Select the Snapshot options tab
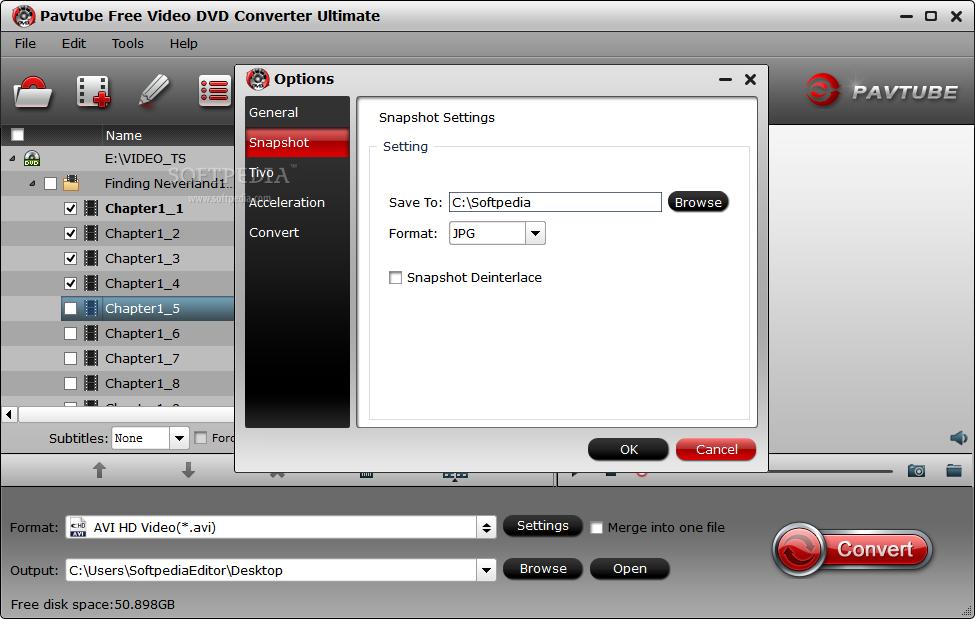 click(x=297, y=142)
